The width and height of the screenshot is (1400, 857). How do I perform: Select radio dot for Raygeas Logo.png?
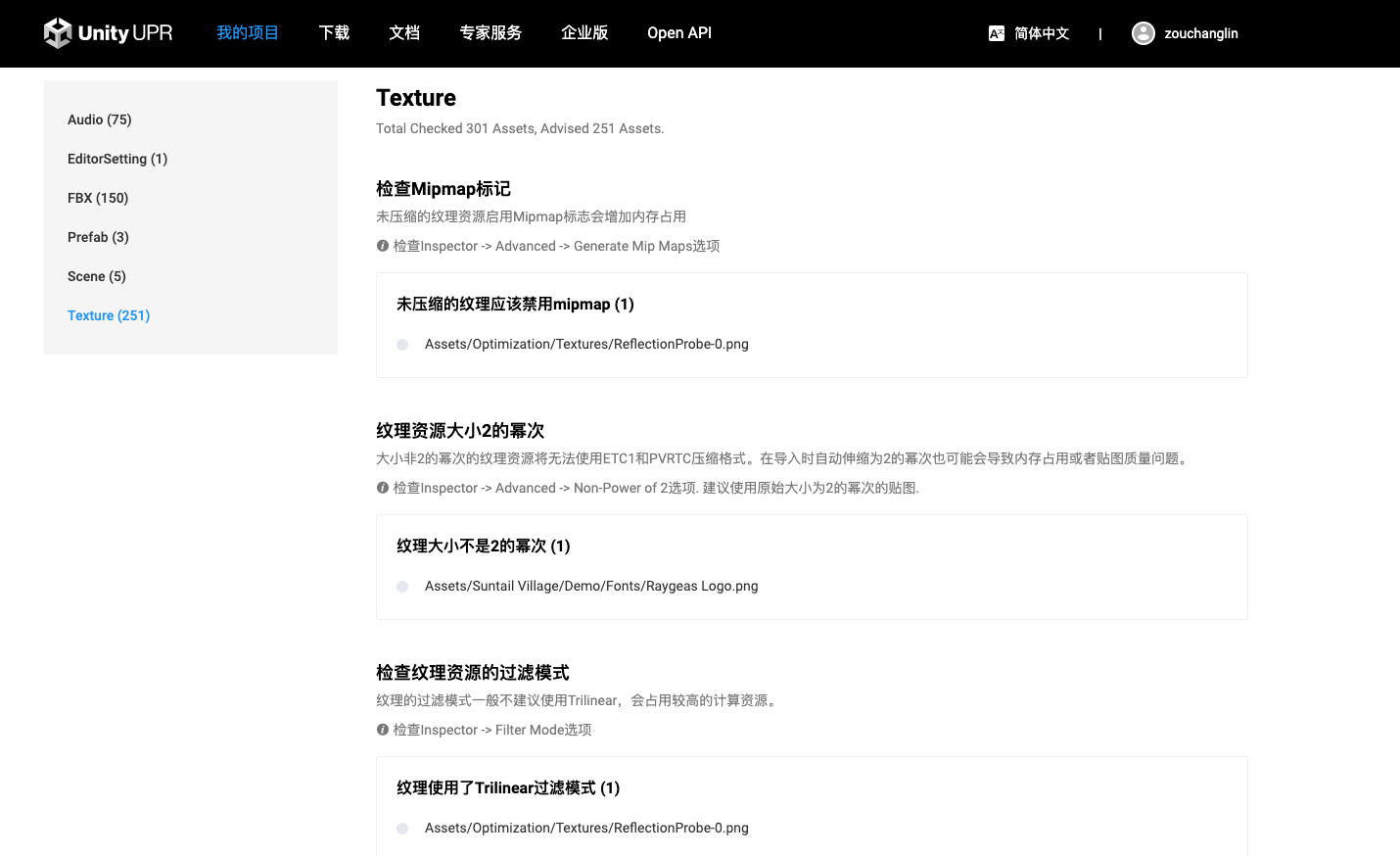pyautogui.click(x=402, y=587)
